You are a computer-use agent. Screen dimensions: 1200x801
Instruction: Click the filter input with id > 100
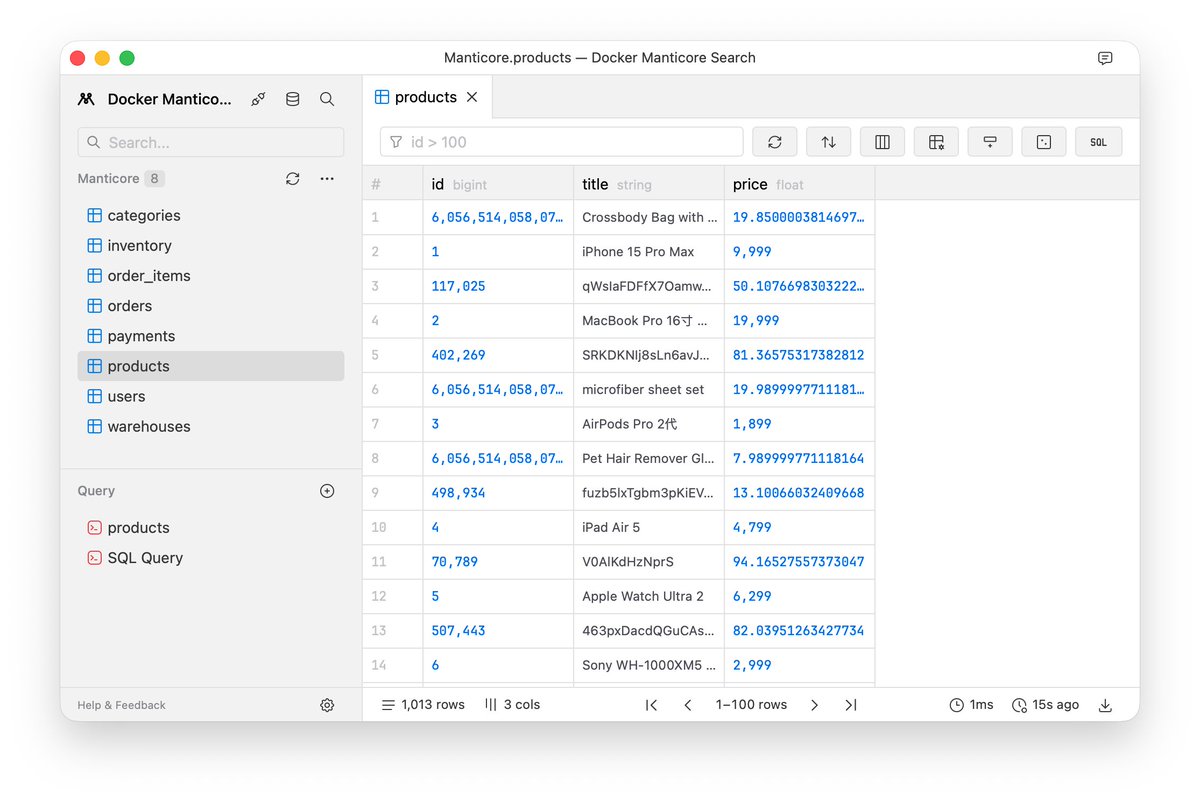(x=562, y=142)
